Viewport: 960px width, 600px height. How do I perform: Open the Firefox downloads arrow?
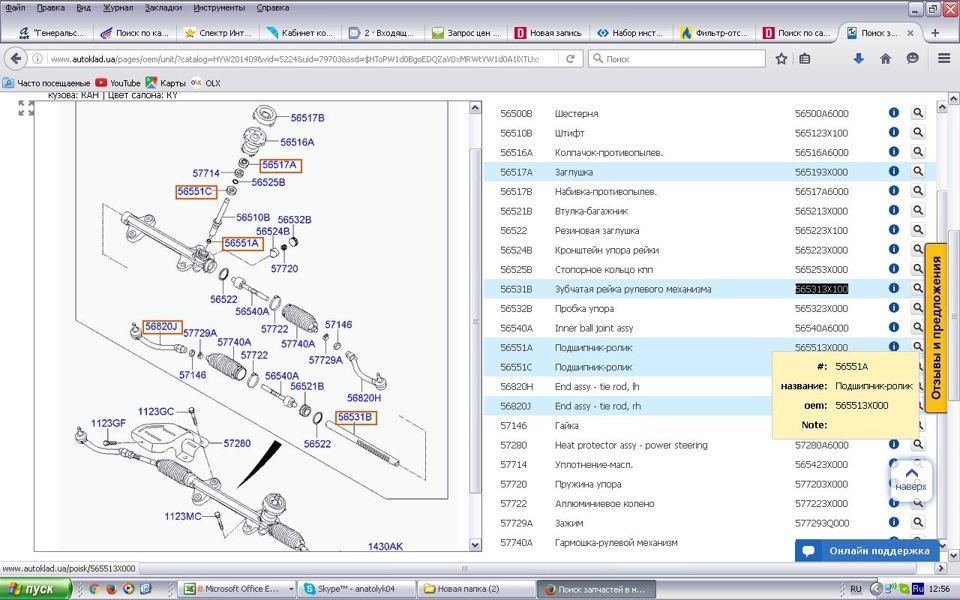(x=858, y=59)
